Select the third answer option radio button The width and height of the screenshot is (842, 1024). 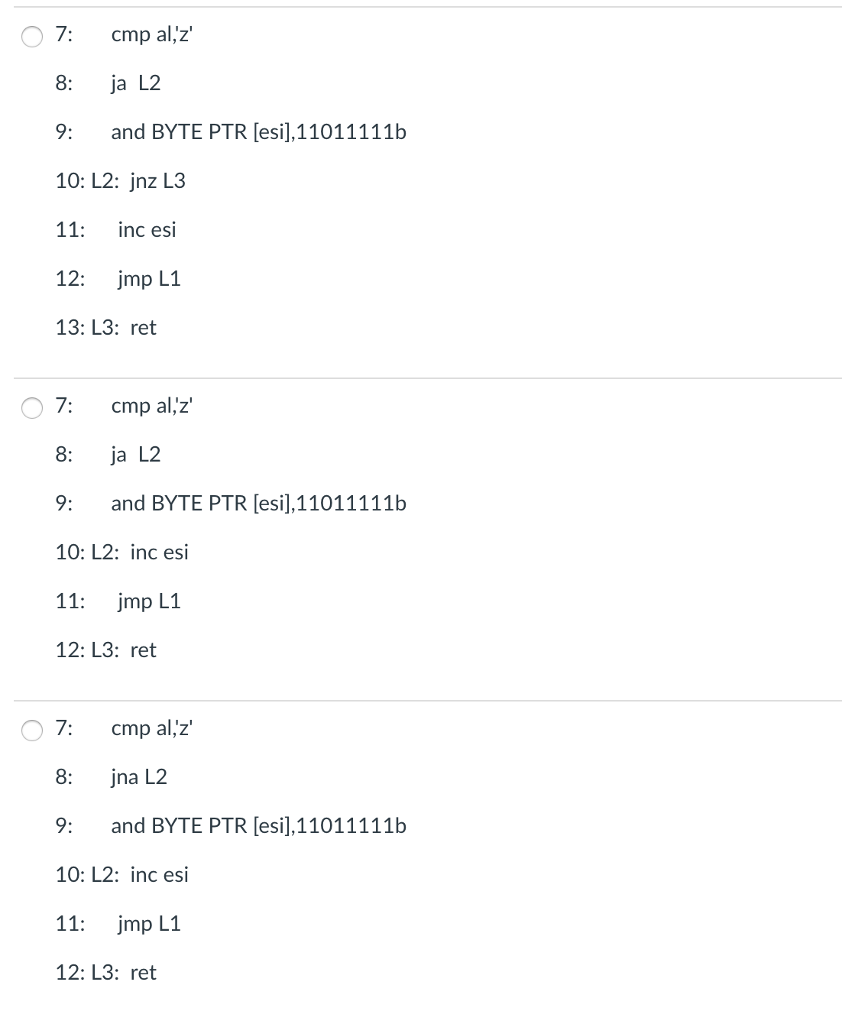31,728
